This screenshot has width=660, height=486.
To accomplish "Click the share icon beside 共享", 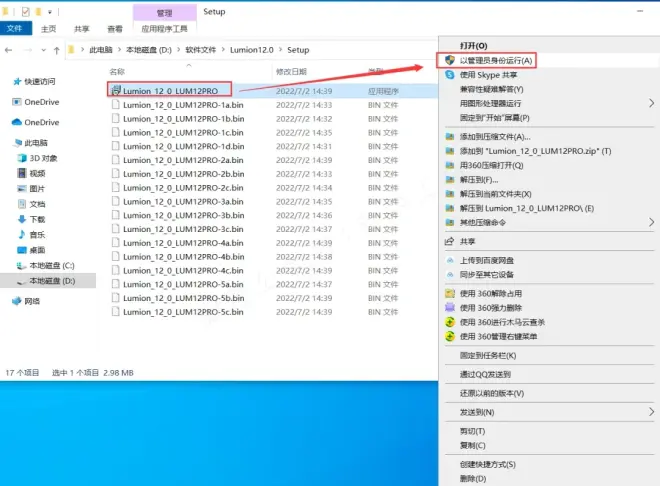I will tap(451, 241).
